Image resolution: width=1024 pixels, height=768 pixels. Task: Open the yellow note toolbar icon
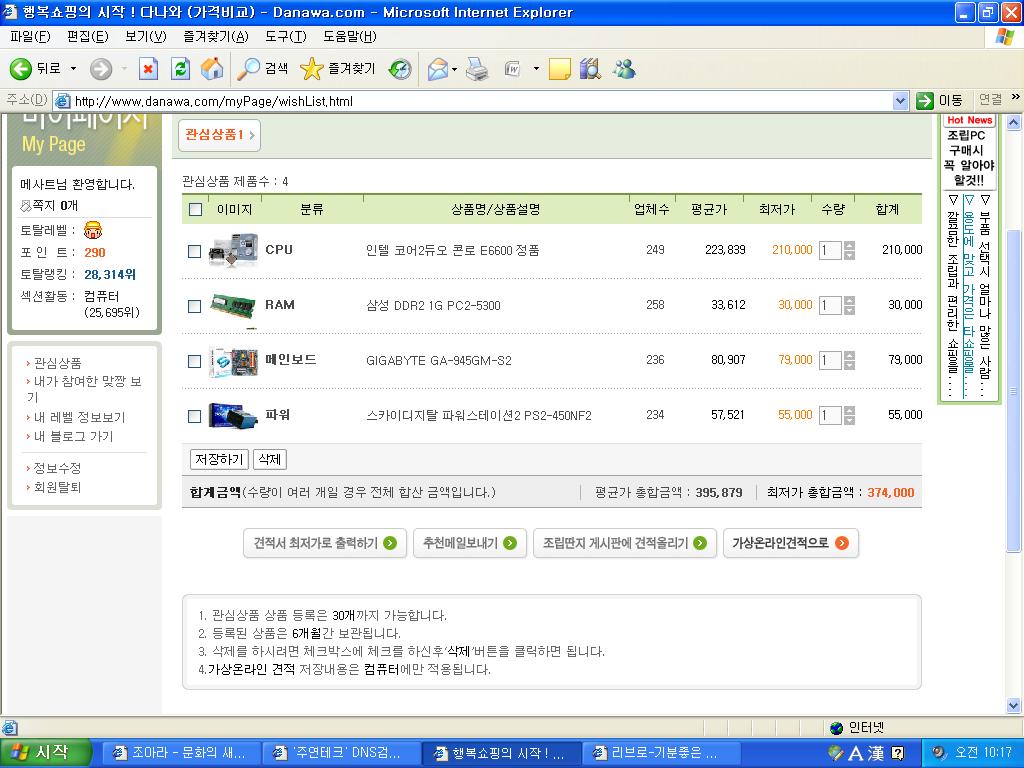[560, 69]
